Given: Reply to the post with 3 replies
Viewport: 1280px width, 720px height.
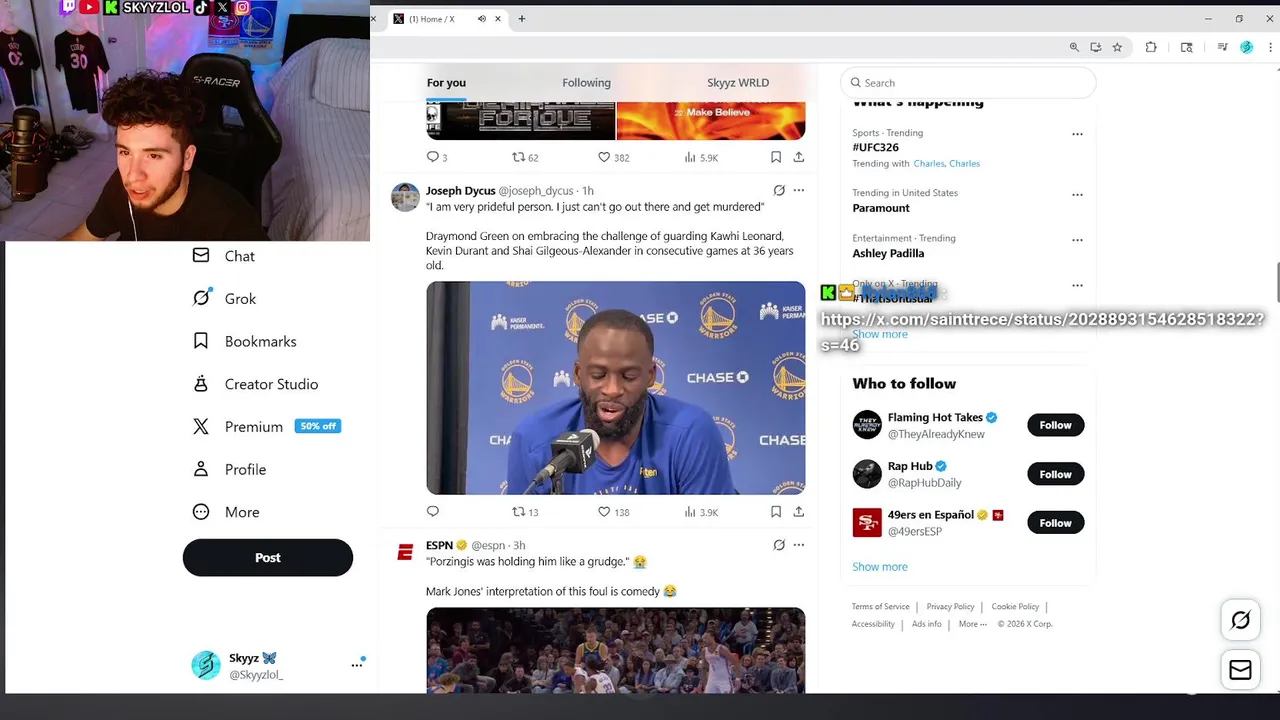Looking at the screenshot, I should pyautogui.click(x=437, y=157).
